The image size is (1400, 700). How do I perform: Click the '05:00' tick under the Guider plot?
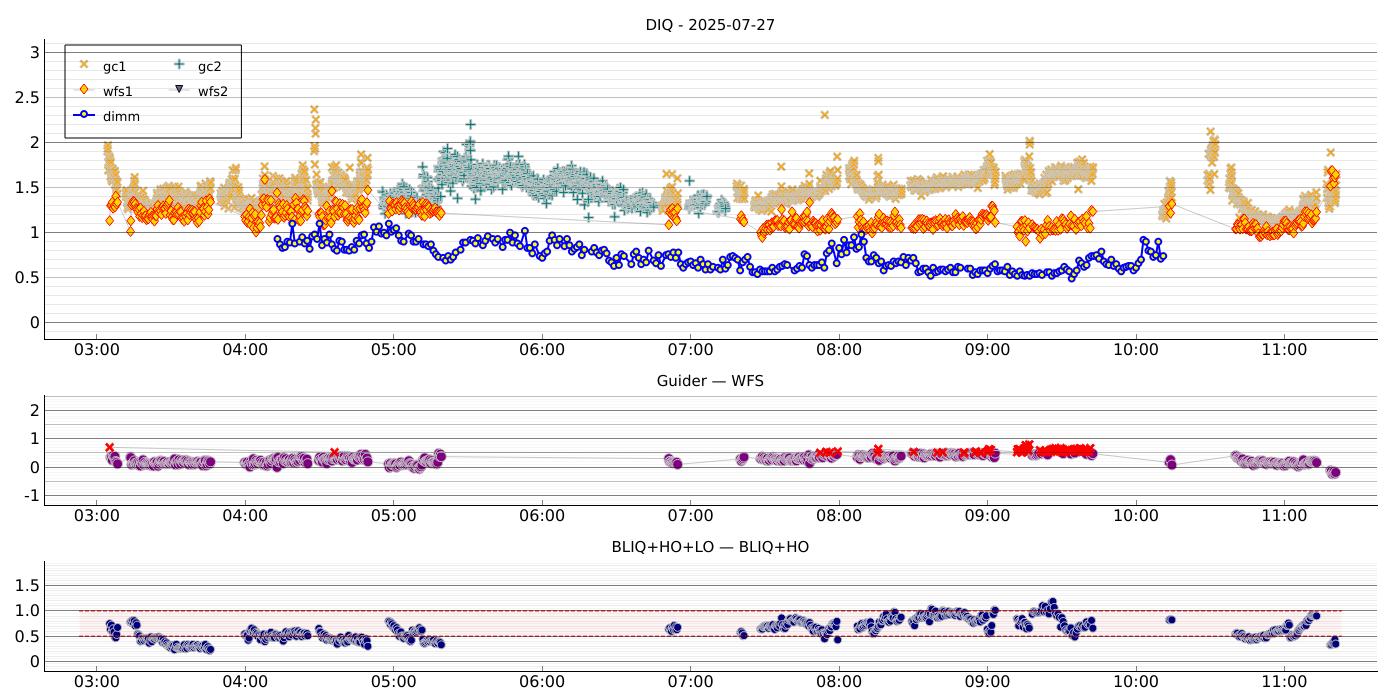point(393,516)
